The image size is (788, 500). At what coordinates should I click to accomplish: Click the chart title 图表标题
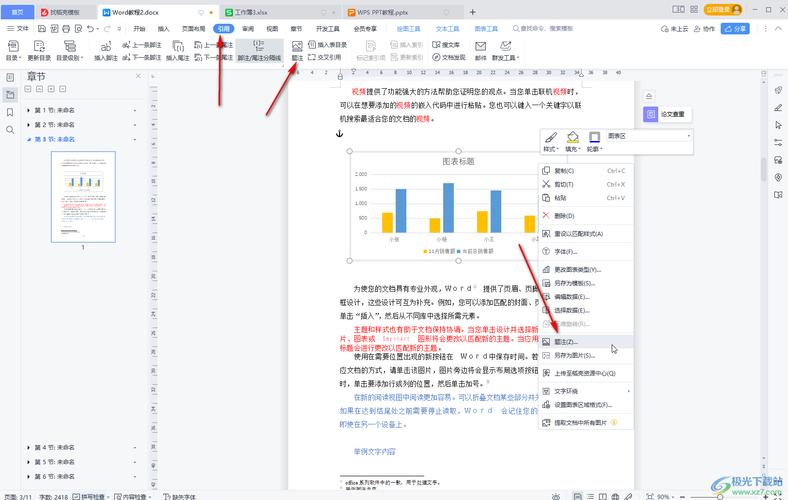click(458, 161)
